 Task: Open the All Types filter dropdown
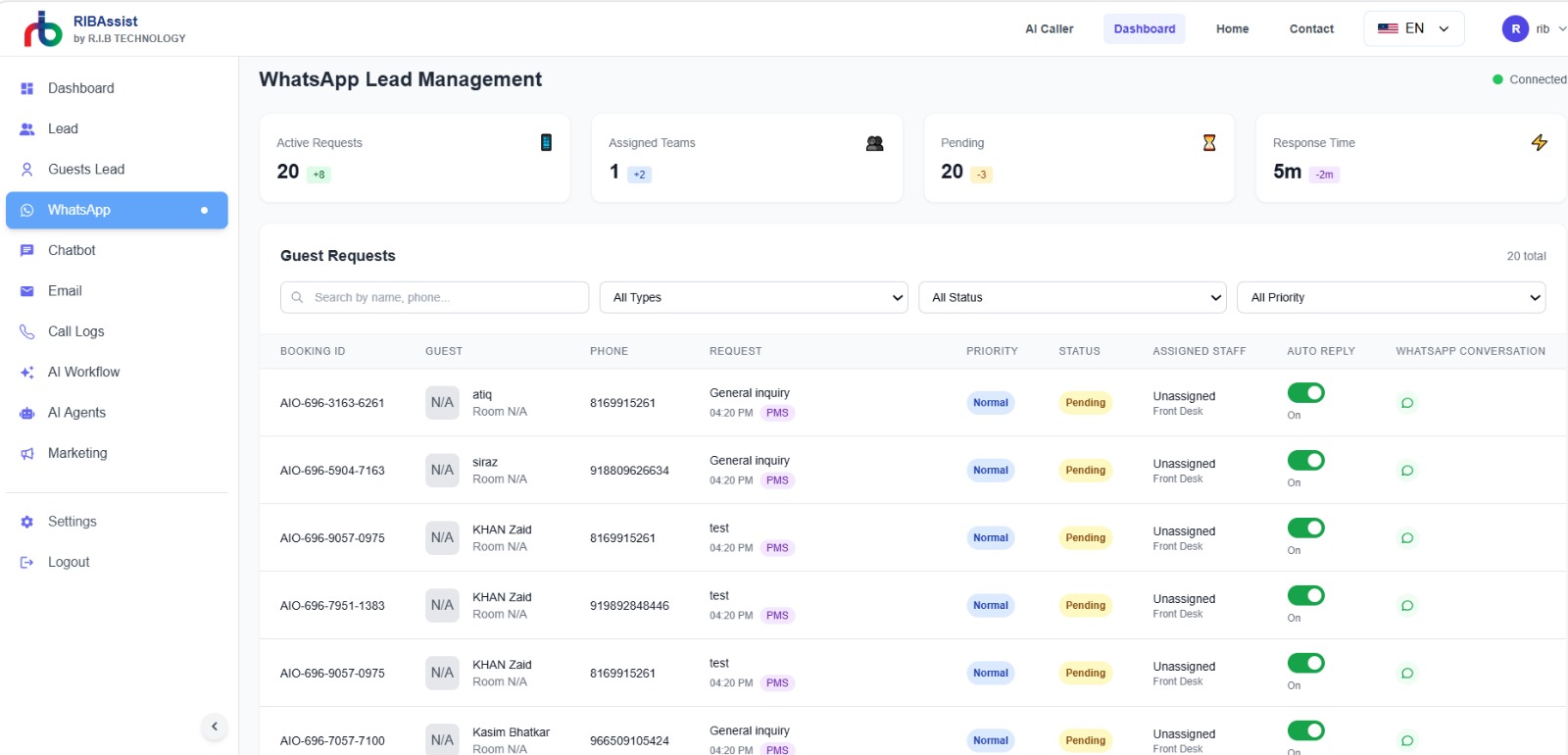pos(755,297)
